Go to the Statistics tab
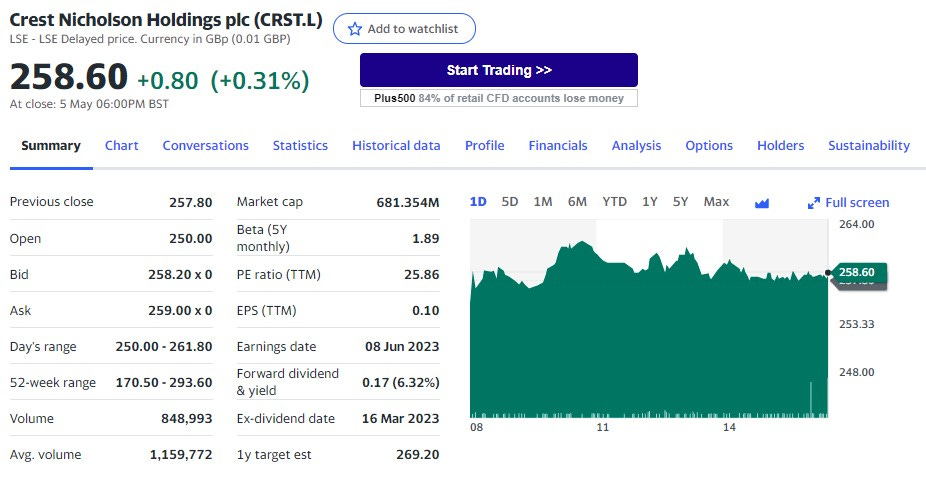 [300, 146]
